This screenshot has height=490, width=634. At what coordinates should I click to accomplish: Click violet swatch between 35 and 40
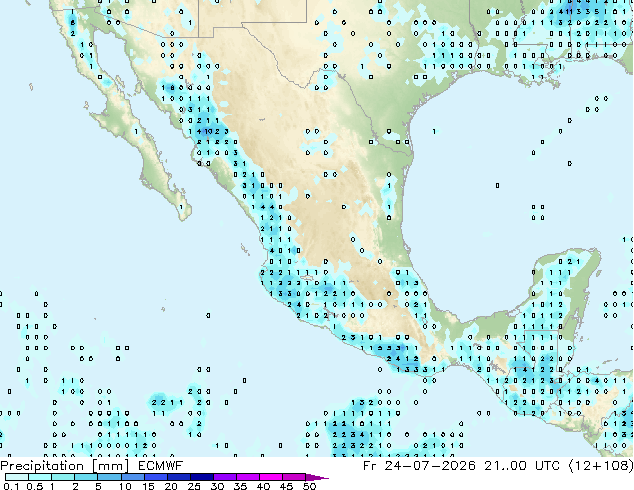tap(247, 477)
